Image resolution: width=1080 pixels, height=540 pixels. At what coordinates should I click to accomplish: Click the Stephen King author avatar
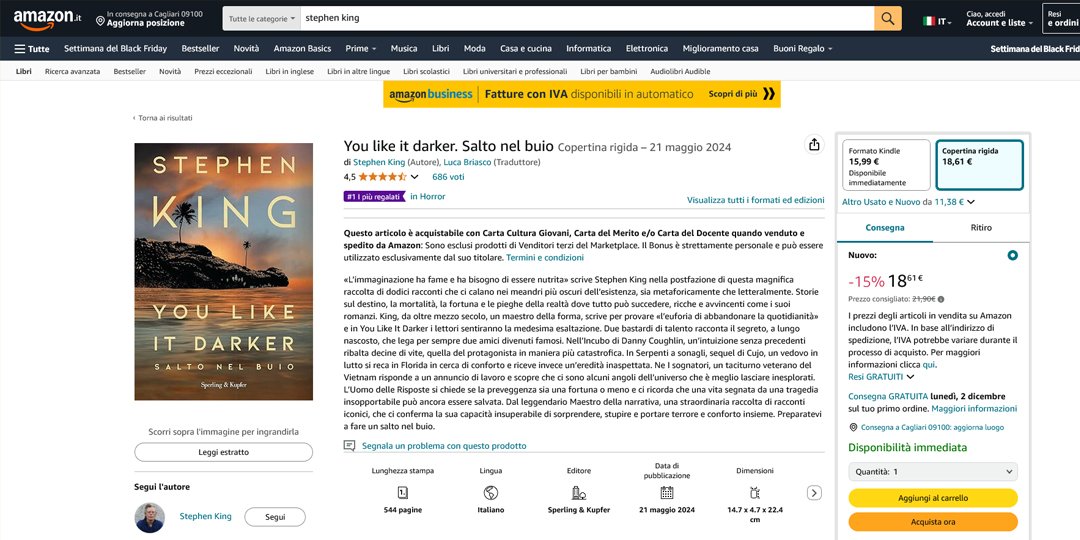(x=149, y=517)
